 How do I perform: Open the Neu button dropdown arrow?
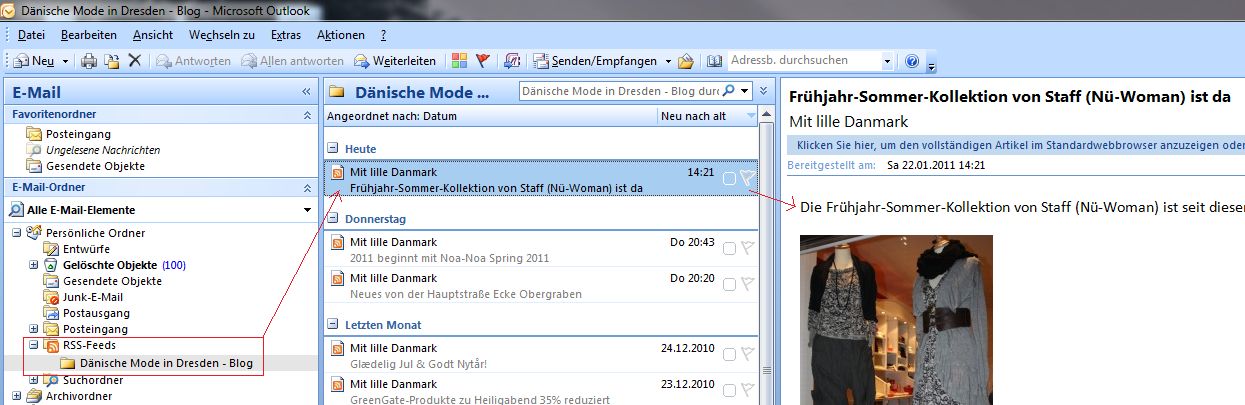click(x=64, y=61)
